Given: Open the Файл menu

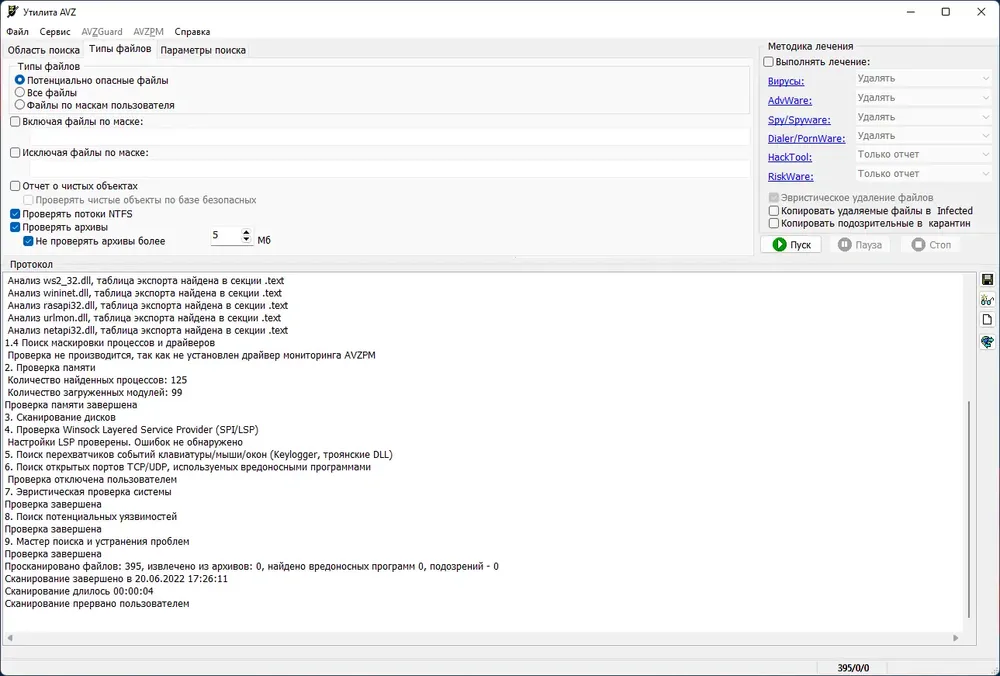Looking at the screenshot, I should [x=17, y=31].
